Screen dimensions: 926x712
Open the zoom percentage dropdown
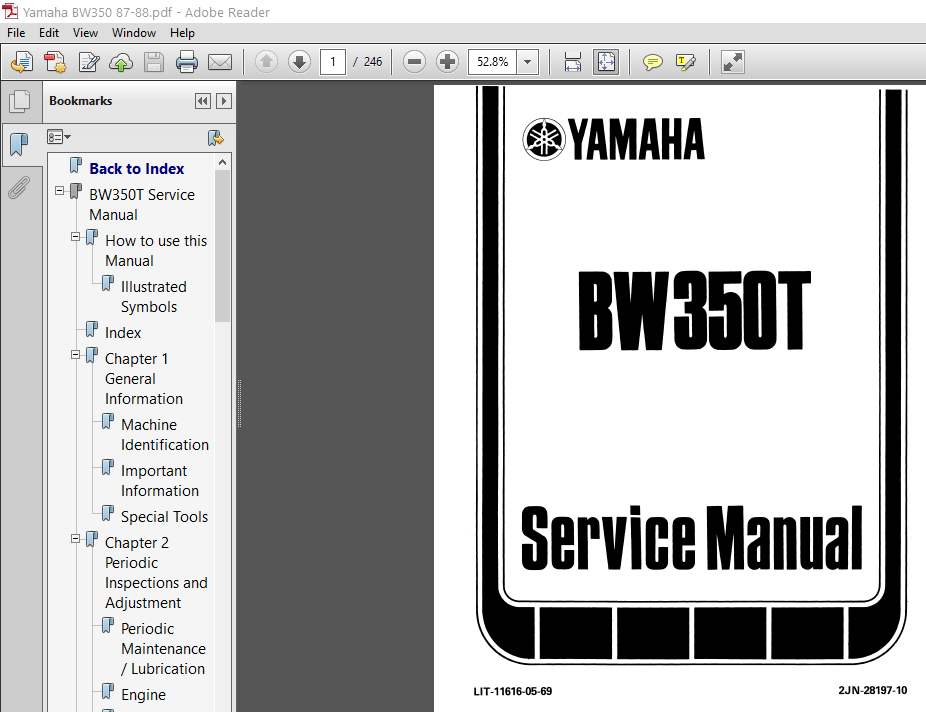[x=527, y=61]
